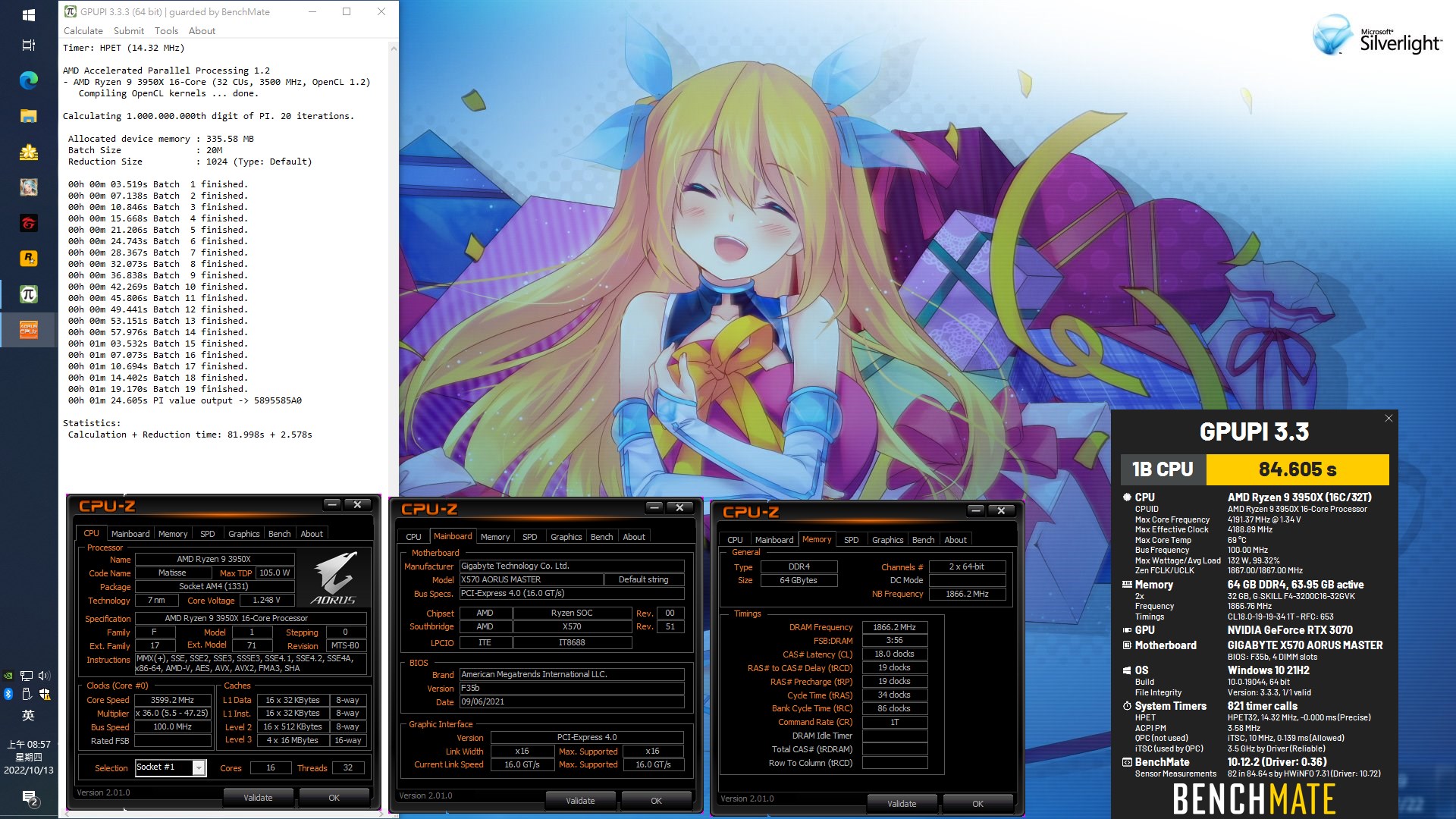Maximize the GPUPI window

pyautogui.click(x=347, y=11)
